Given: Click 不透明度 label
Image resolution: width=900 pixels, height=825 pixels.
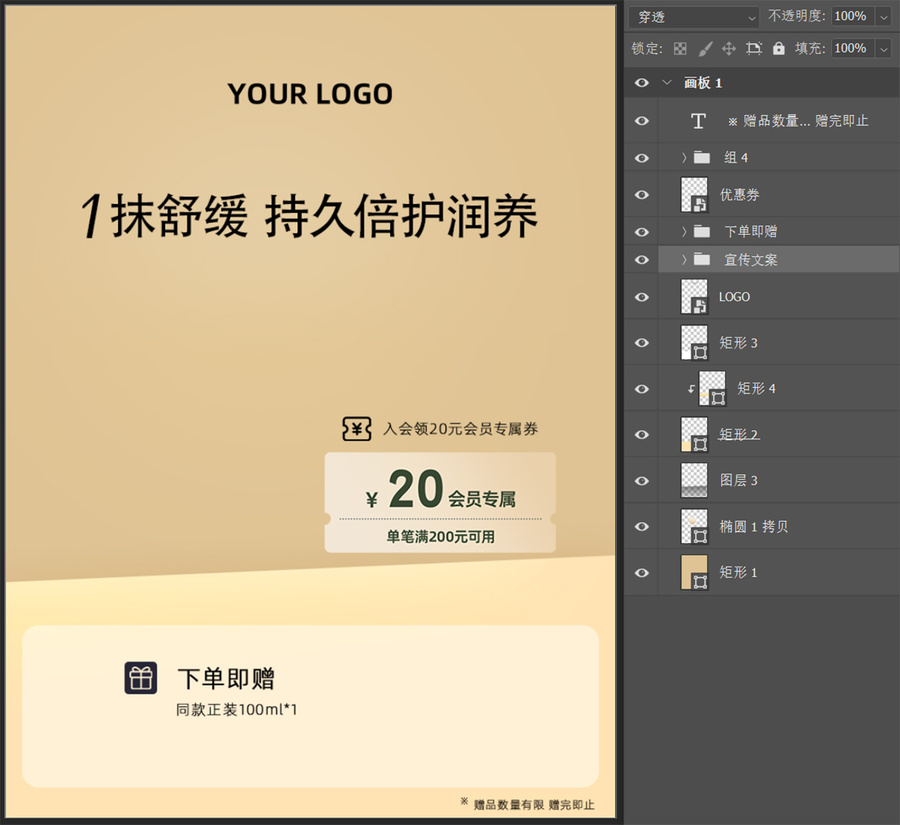Looking at the screenshot, I should 797,17.
